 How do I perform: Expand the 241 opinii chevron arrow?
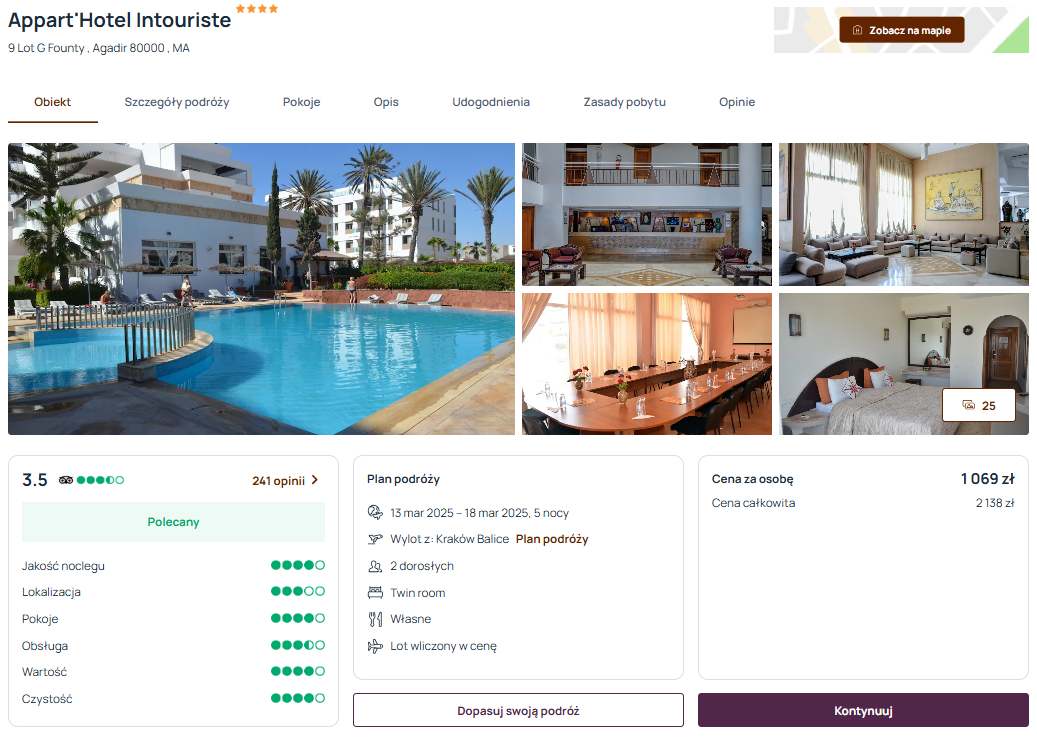coord(315,480)
